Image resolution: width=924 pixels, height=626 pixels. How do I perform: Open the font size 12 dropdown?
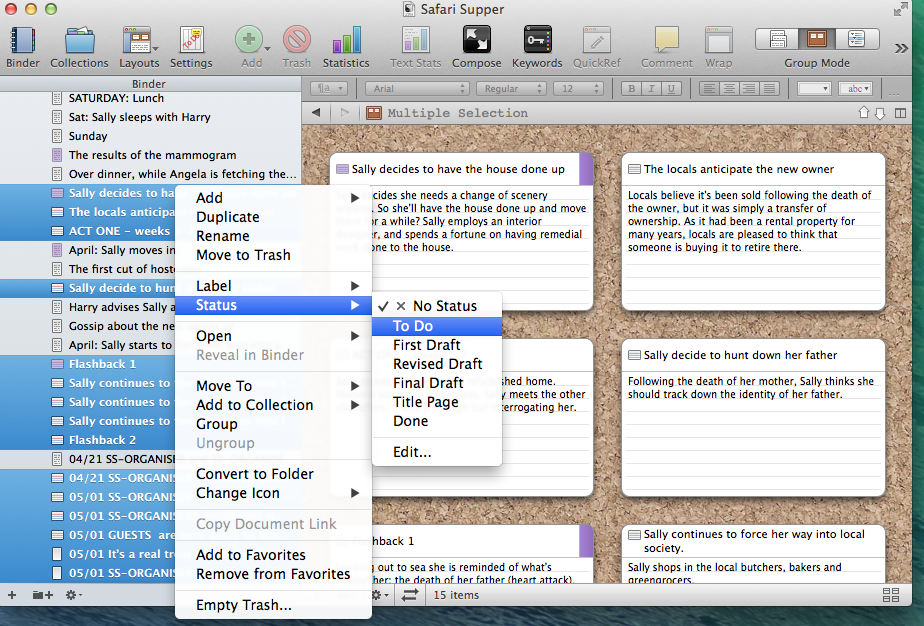[579, 88]
